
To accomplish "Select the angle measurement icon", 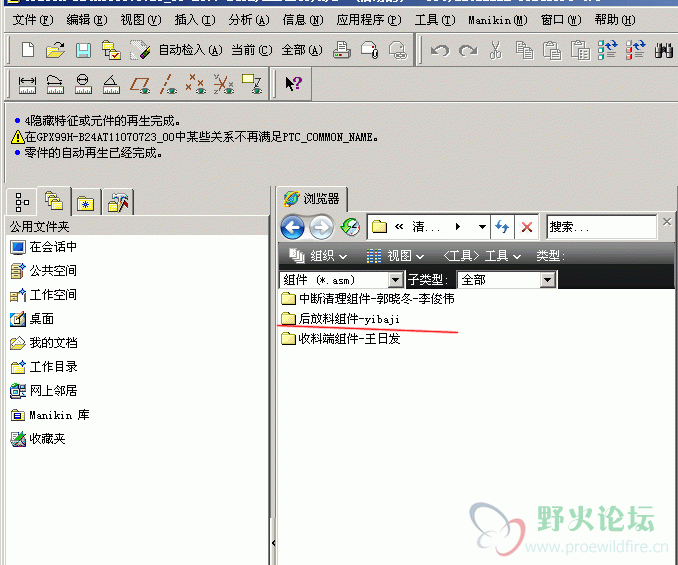I will 111,84.
